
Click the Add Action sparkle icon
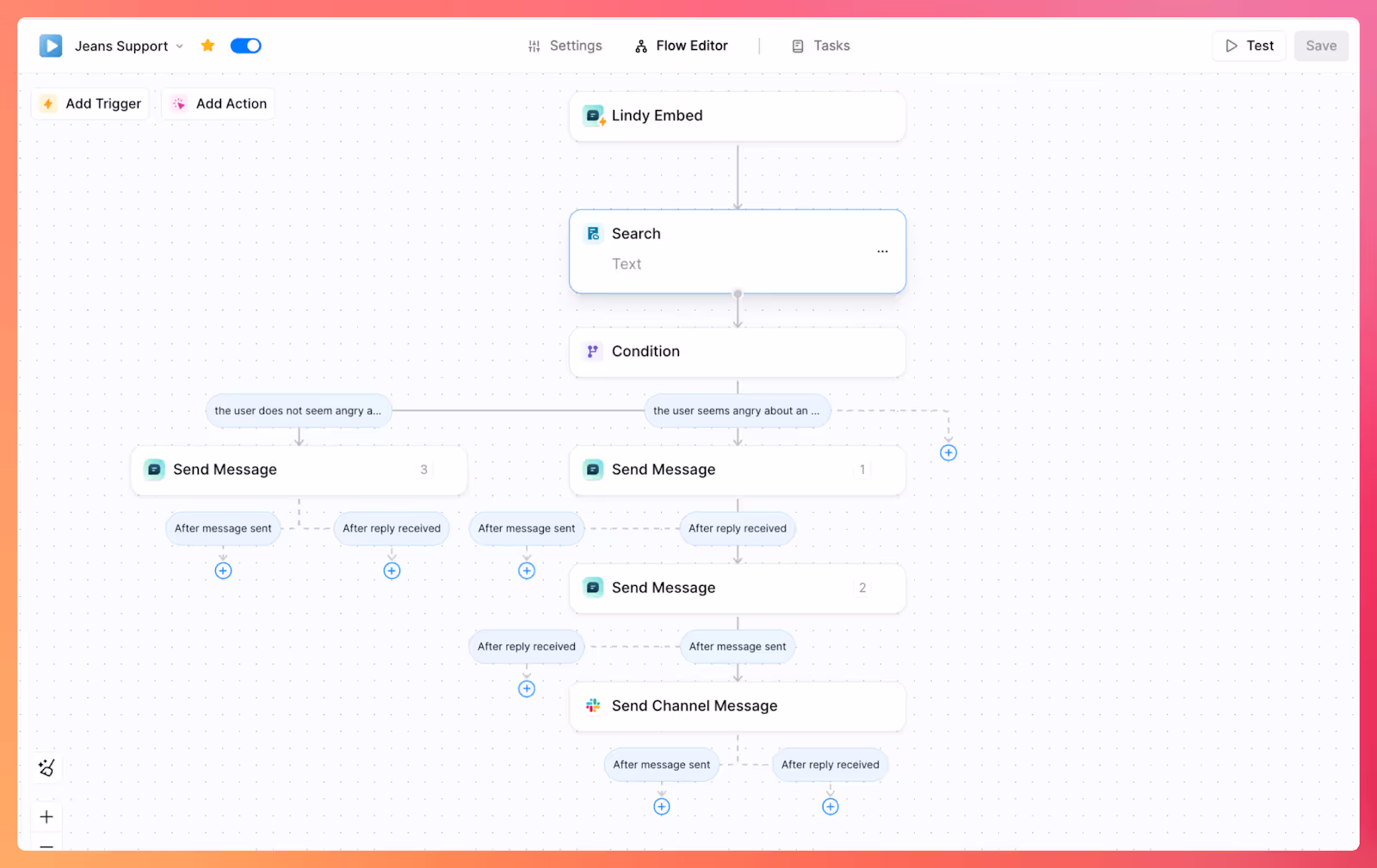(179, 103)
